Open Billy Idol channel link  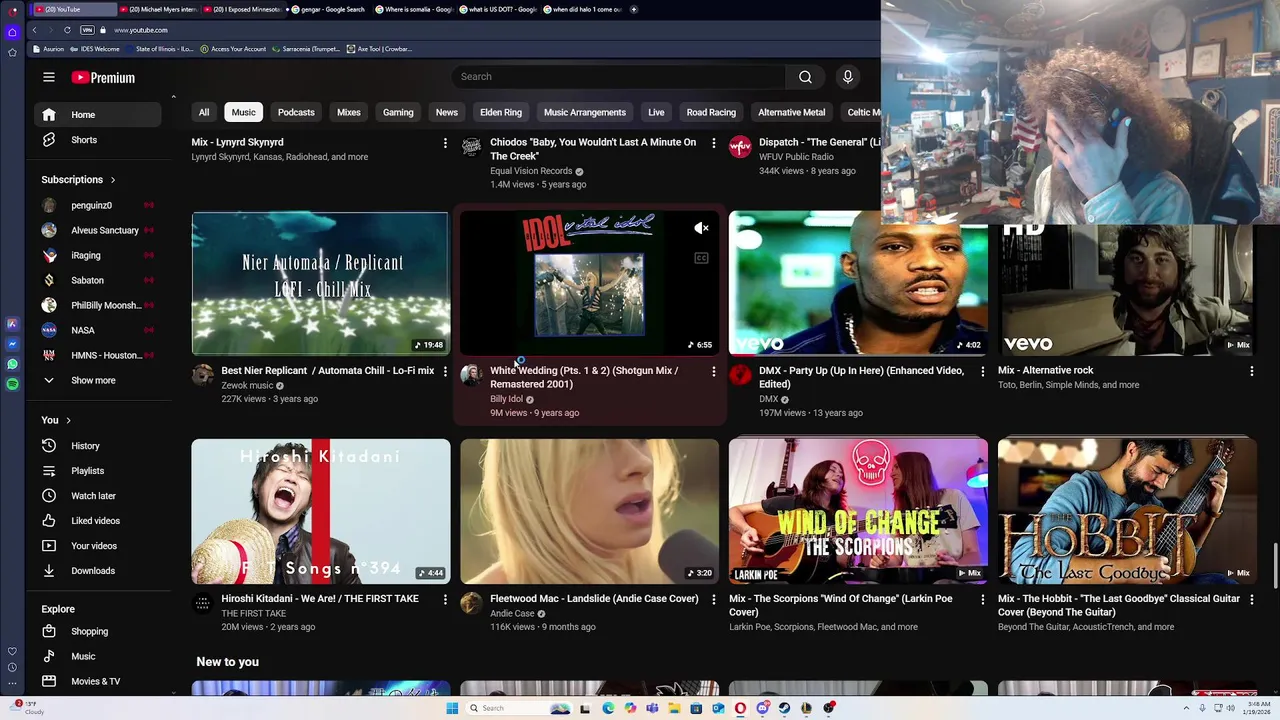(x=506, y=399)
